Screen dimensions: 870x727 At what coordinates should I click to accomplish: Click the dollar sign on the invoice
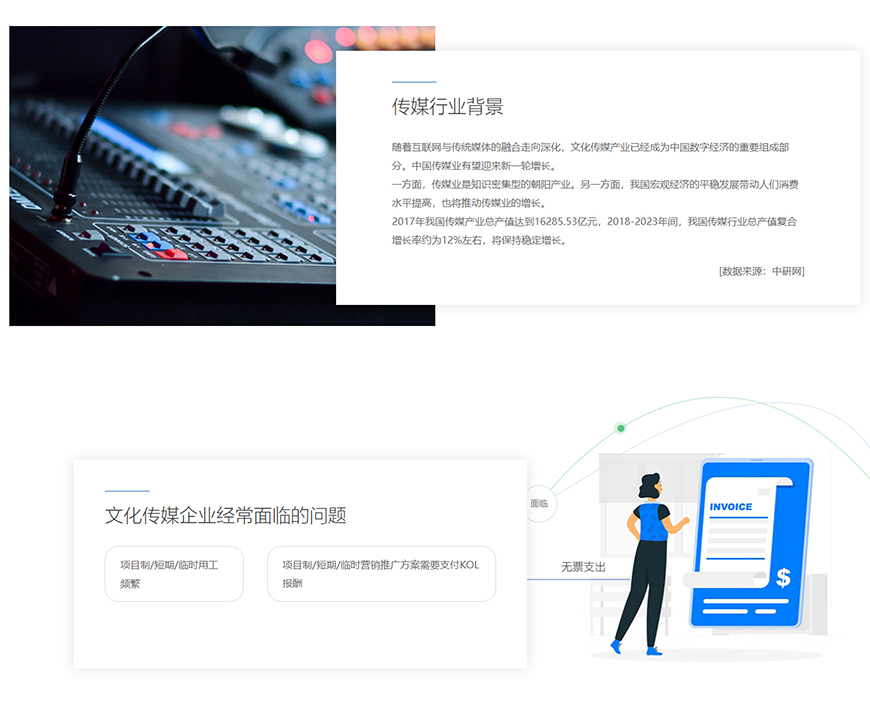pyautogui.click(x=783, y=578)
